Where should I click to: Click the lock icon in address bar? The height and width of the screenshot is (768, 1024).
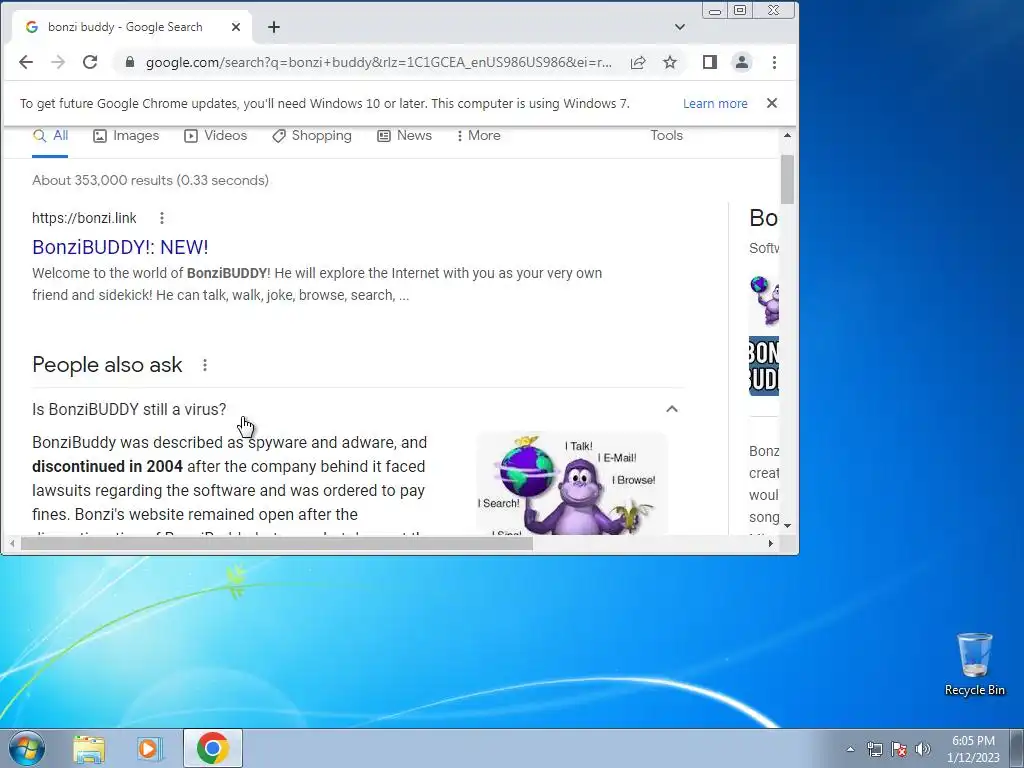point(130,62)
